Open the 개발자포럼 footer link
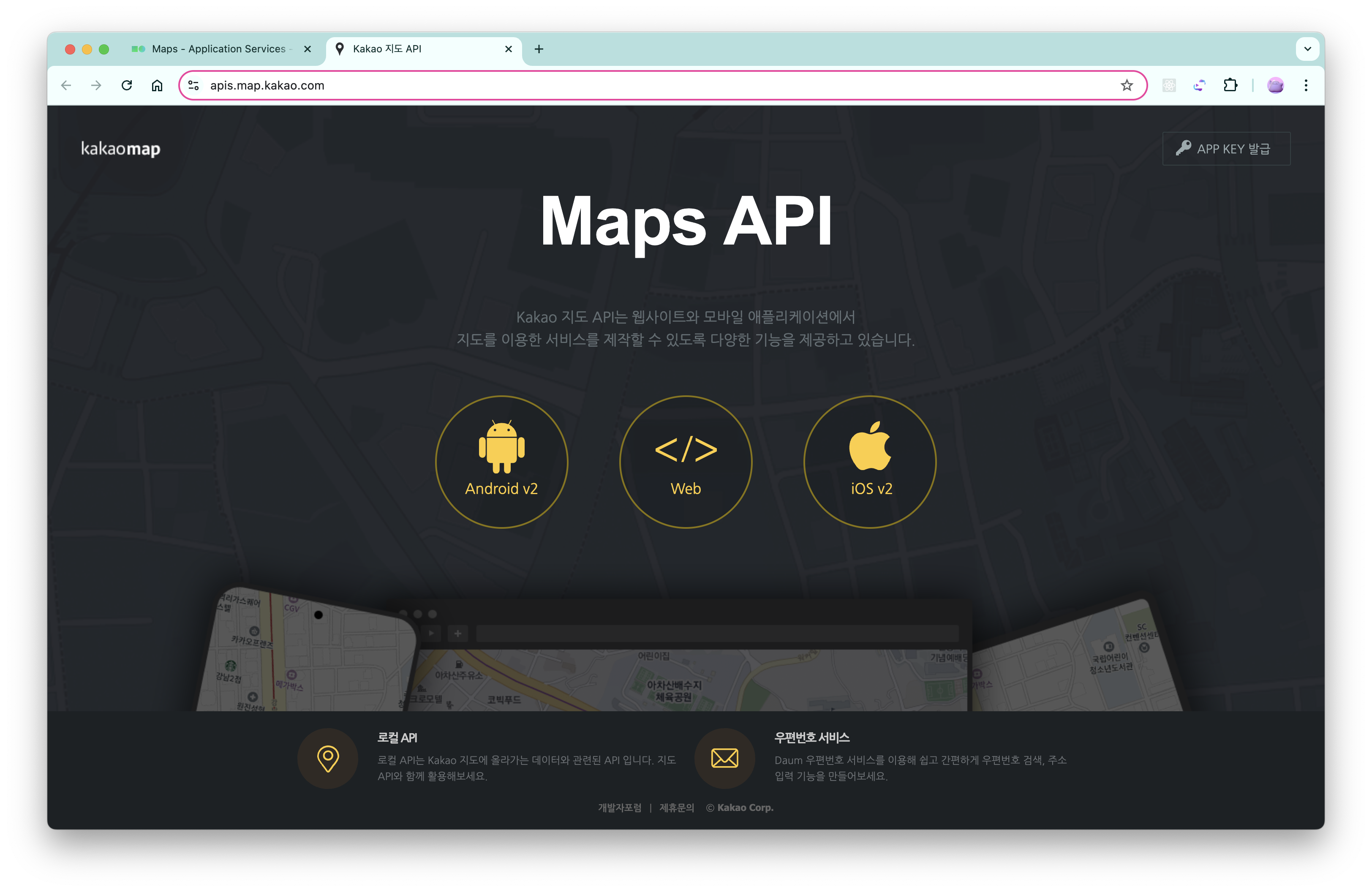Image resolution: width=1372 pixels, height=892 pixels. point(619,807)
